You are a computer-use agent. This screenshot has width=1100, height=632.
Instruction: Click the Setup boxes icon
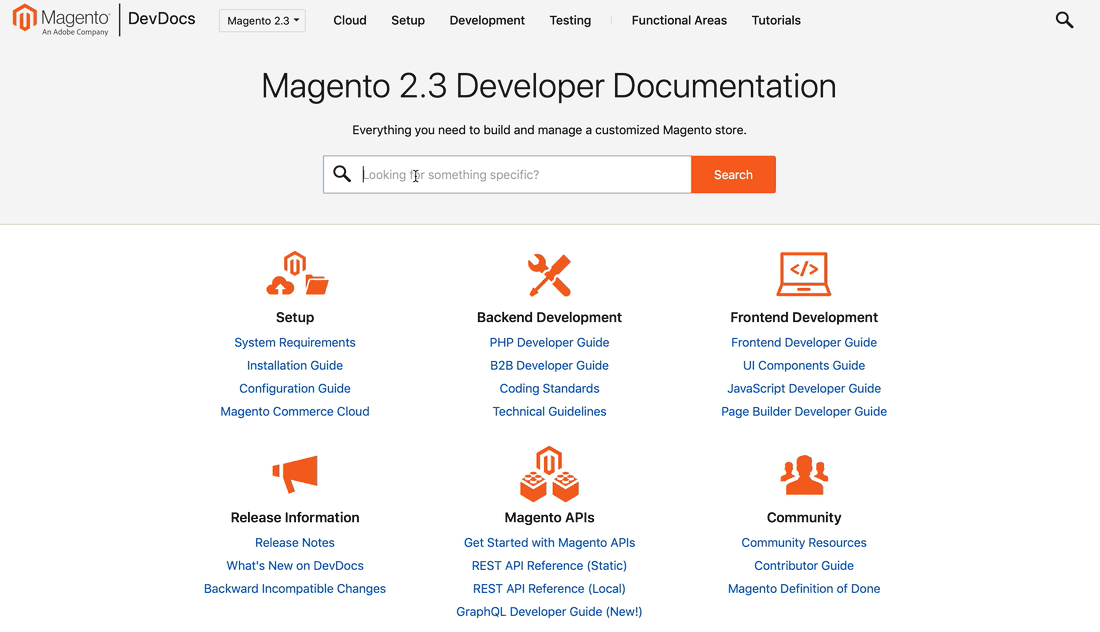pos(294,273)
